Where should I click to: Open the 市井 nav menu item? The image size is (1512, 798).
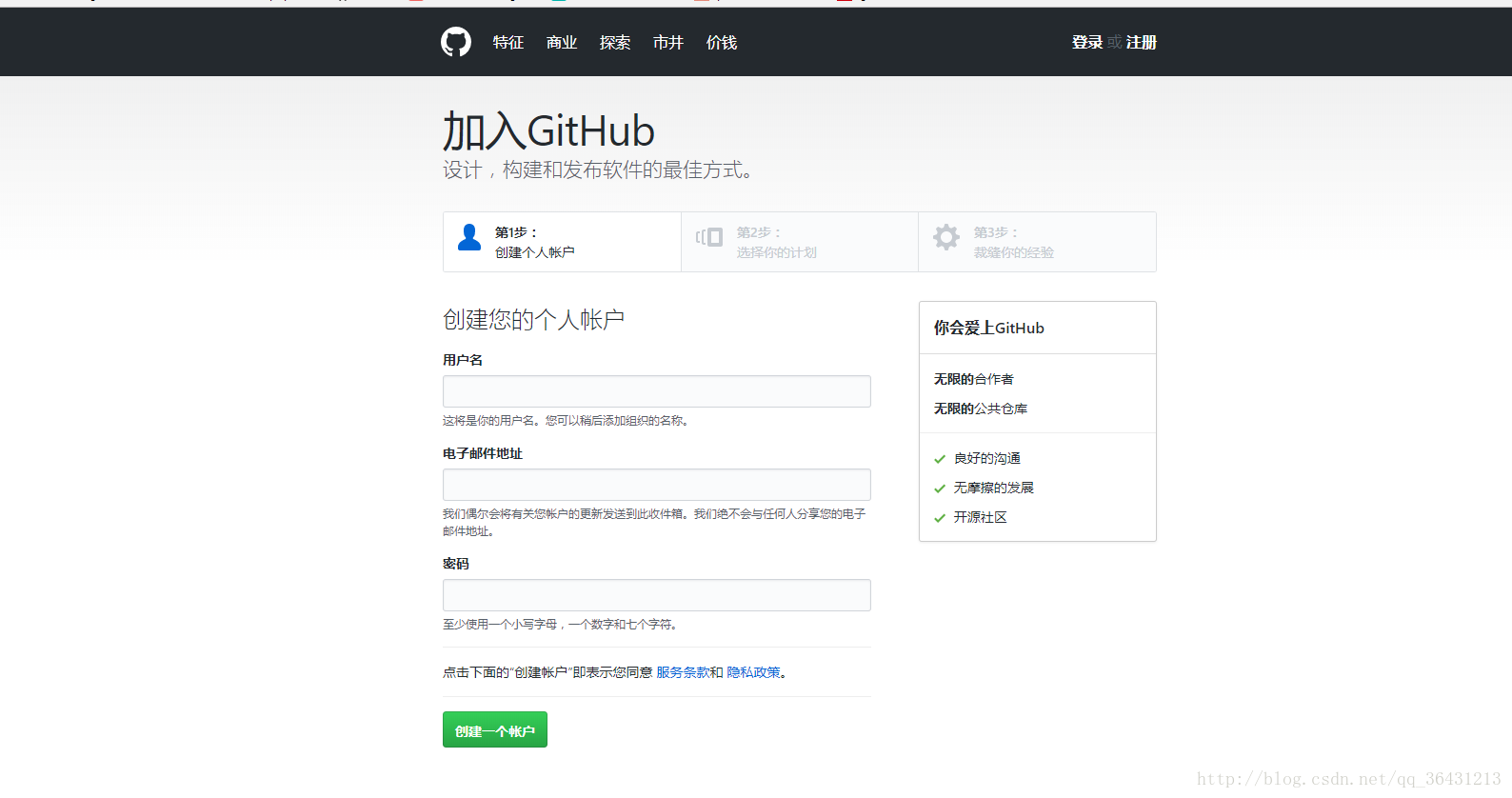tap(668, 43)
